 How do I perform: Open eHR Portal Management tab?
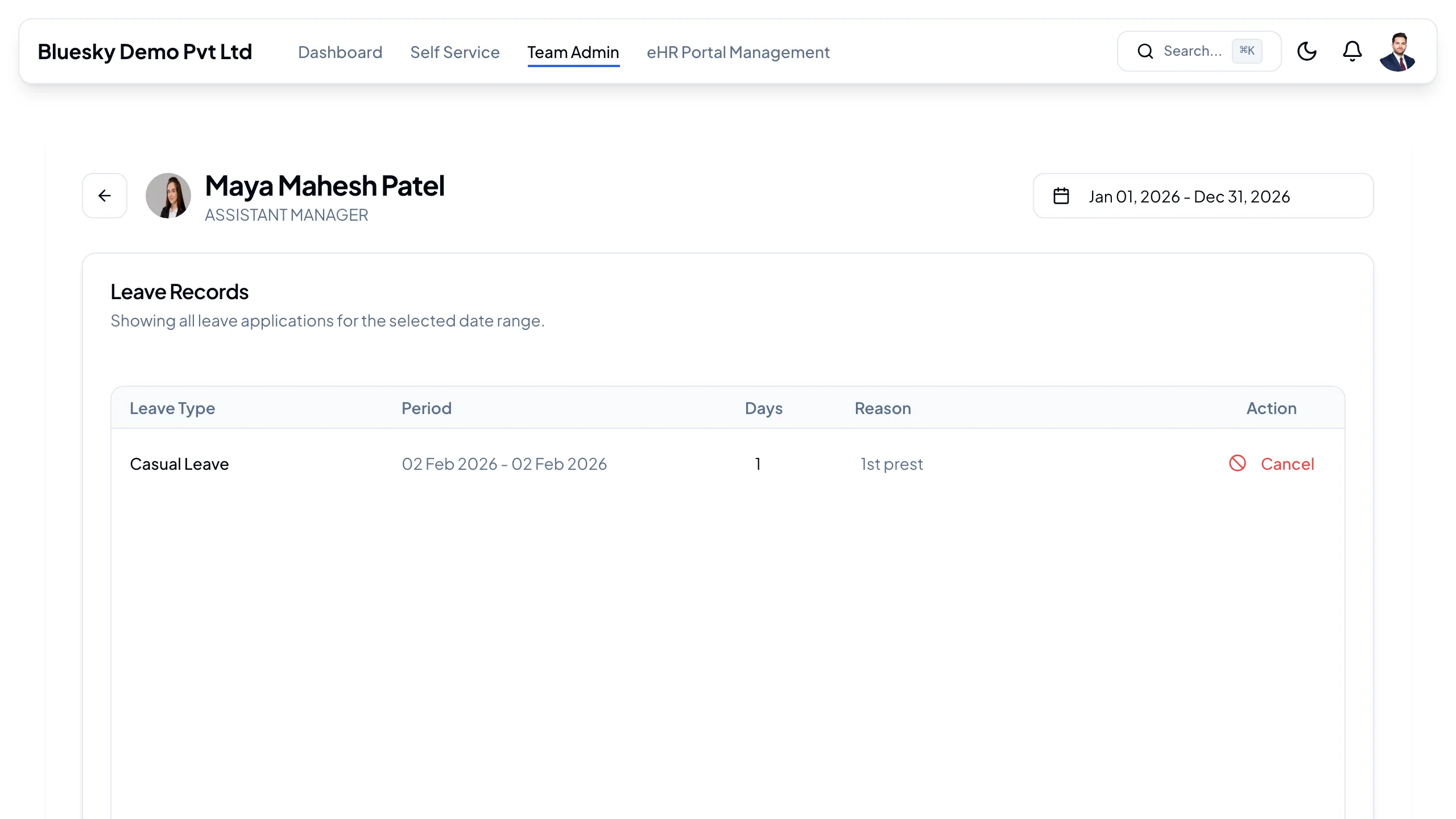click(x=738, y=52)
